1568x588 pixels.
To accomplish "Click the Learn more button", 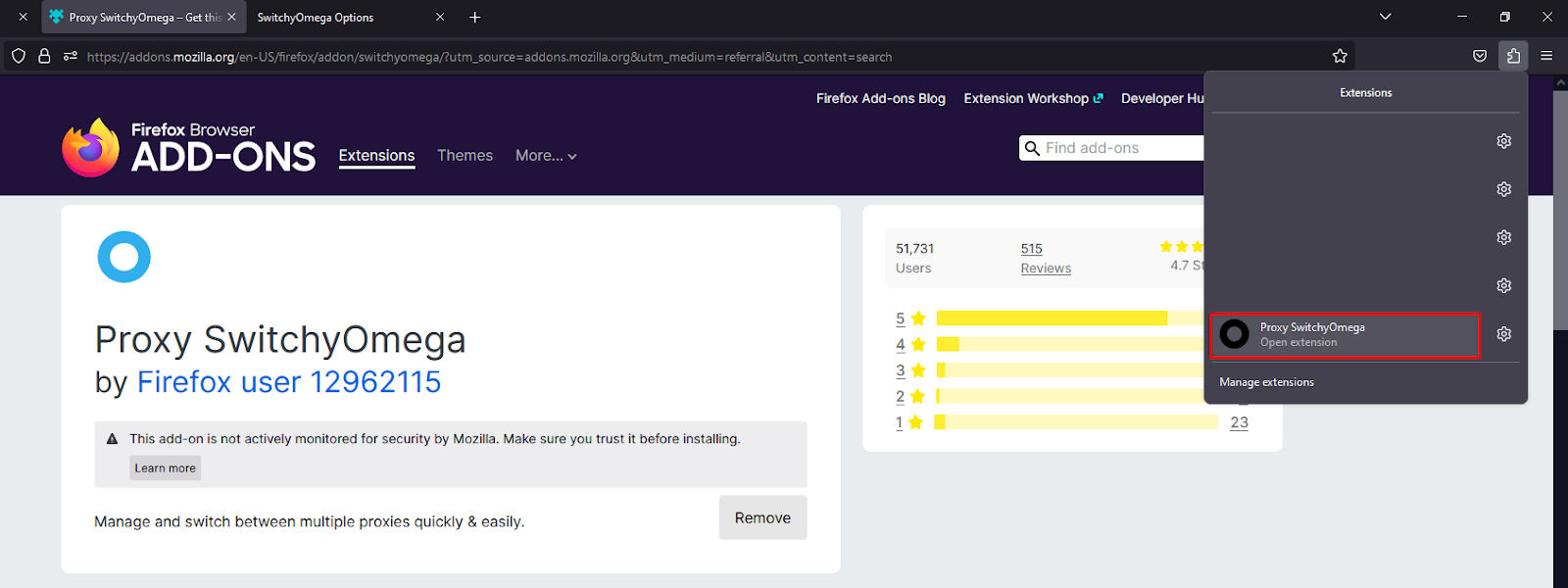I will [x=165, y=467].
